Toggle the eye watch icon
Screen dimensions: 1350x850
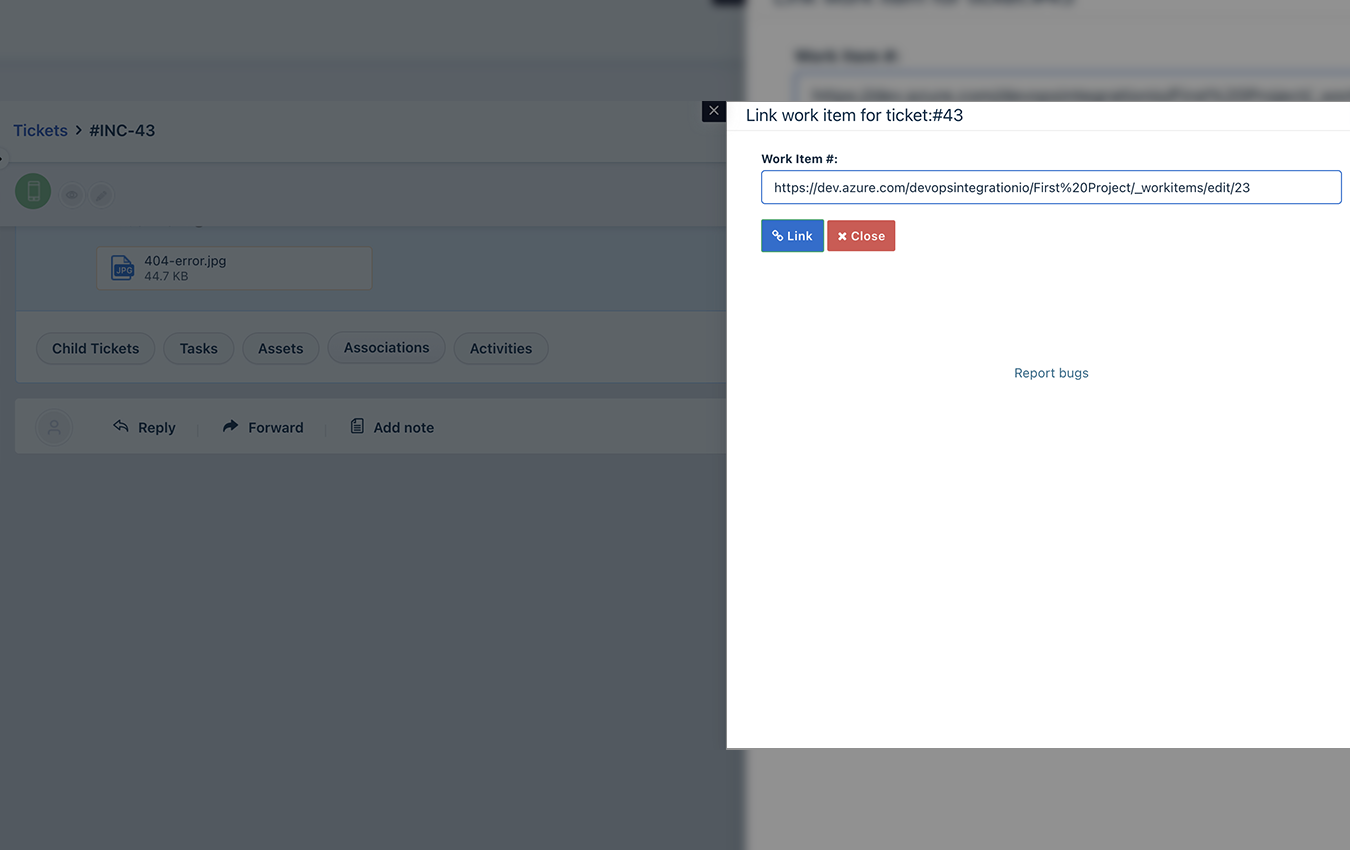tap(72, 194)
